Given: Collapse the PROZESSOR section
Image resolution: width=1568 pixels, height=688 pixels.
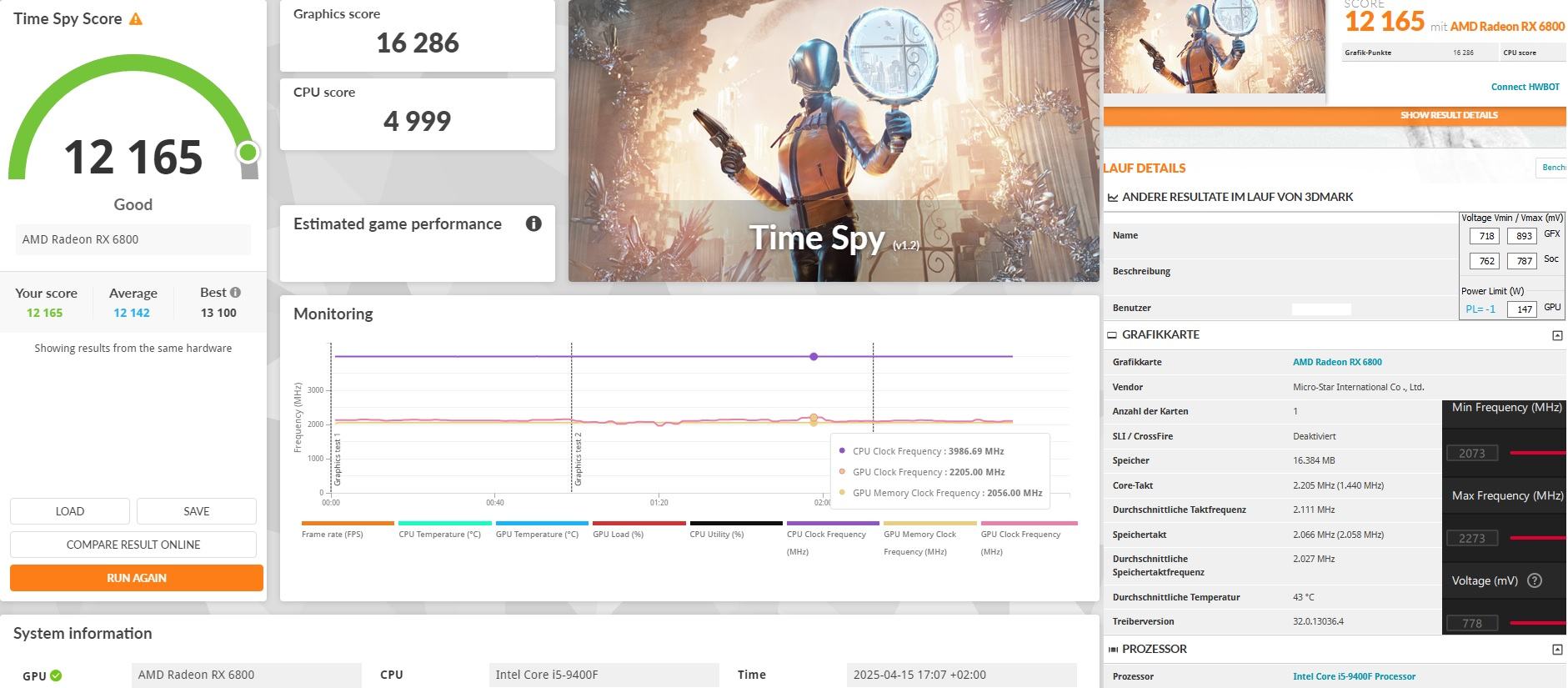Looking at the screenshot, I should click(x=1556, y=650).
